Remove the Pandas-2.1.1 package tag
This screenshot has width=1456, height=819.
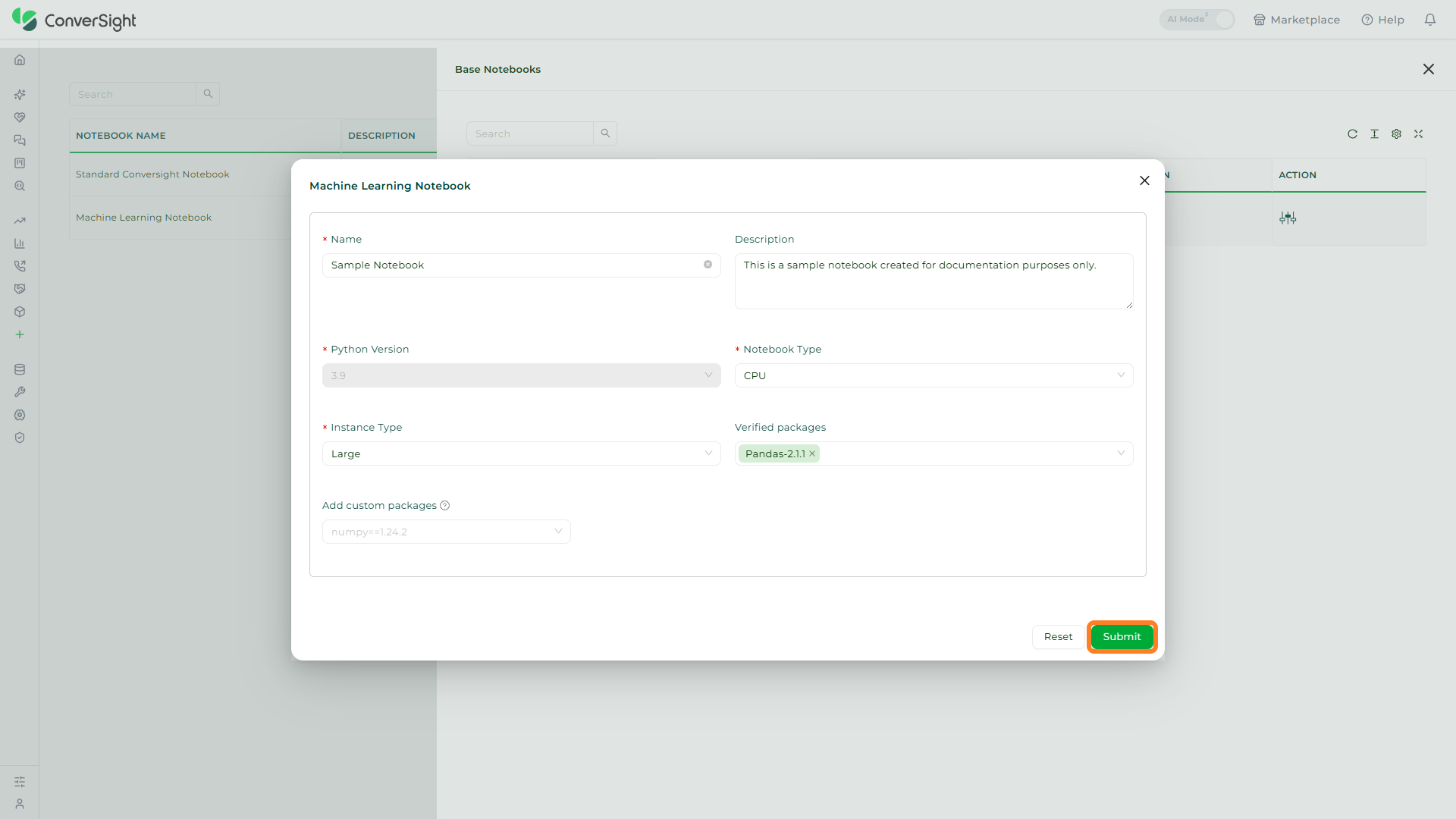812,453
